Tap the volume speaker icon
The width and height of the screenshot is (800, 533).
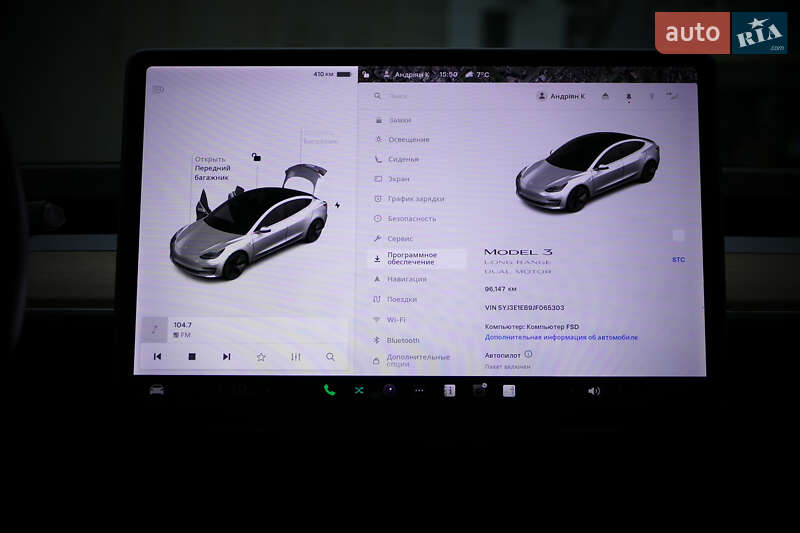point(594,391)
